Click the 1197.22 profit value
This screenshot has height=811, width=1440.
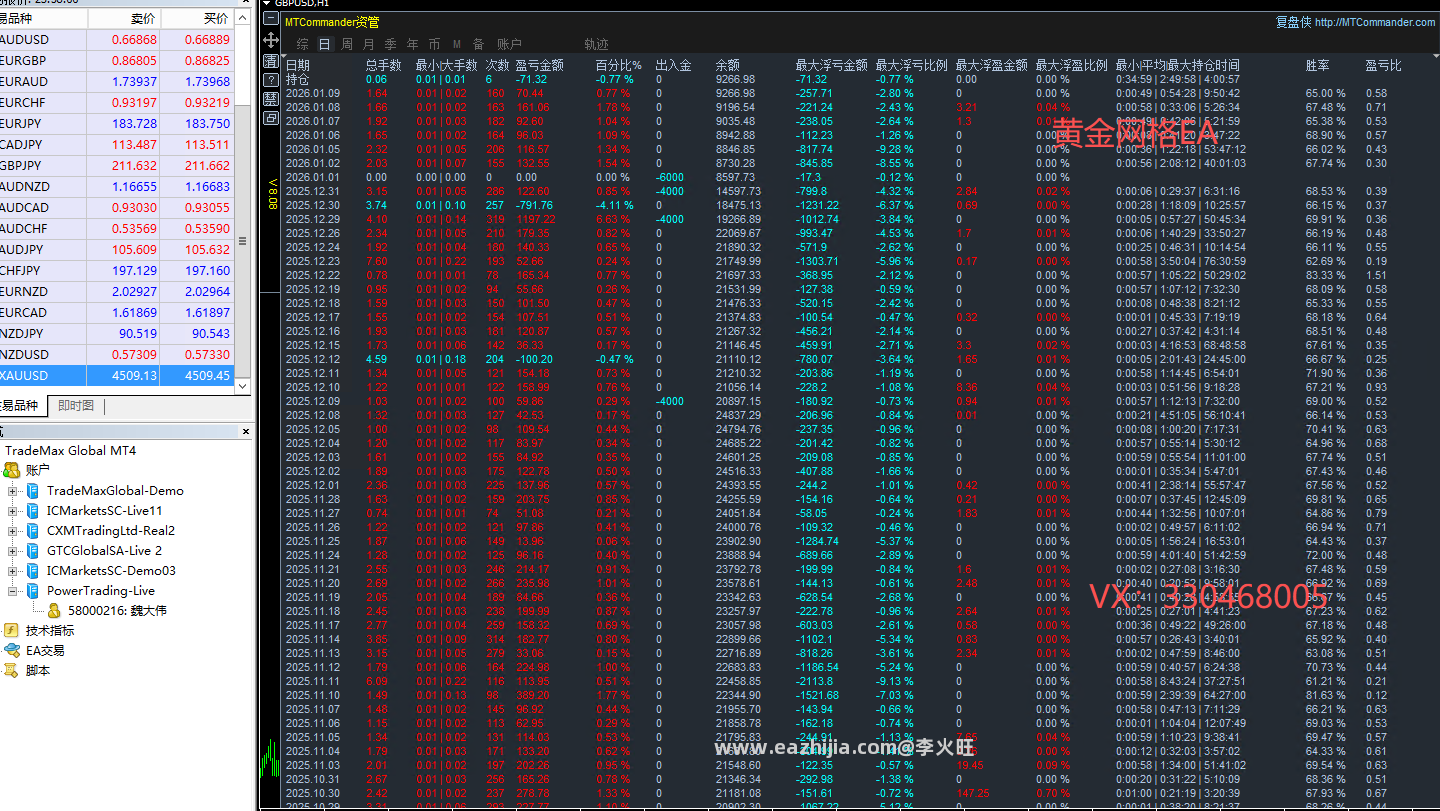click(536, 219)
